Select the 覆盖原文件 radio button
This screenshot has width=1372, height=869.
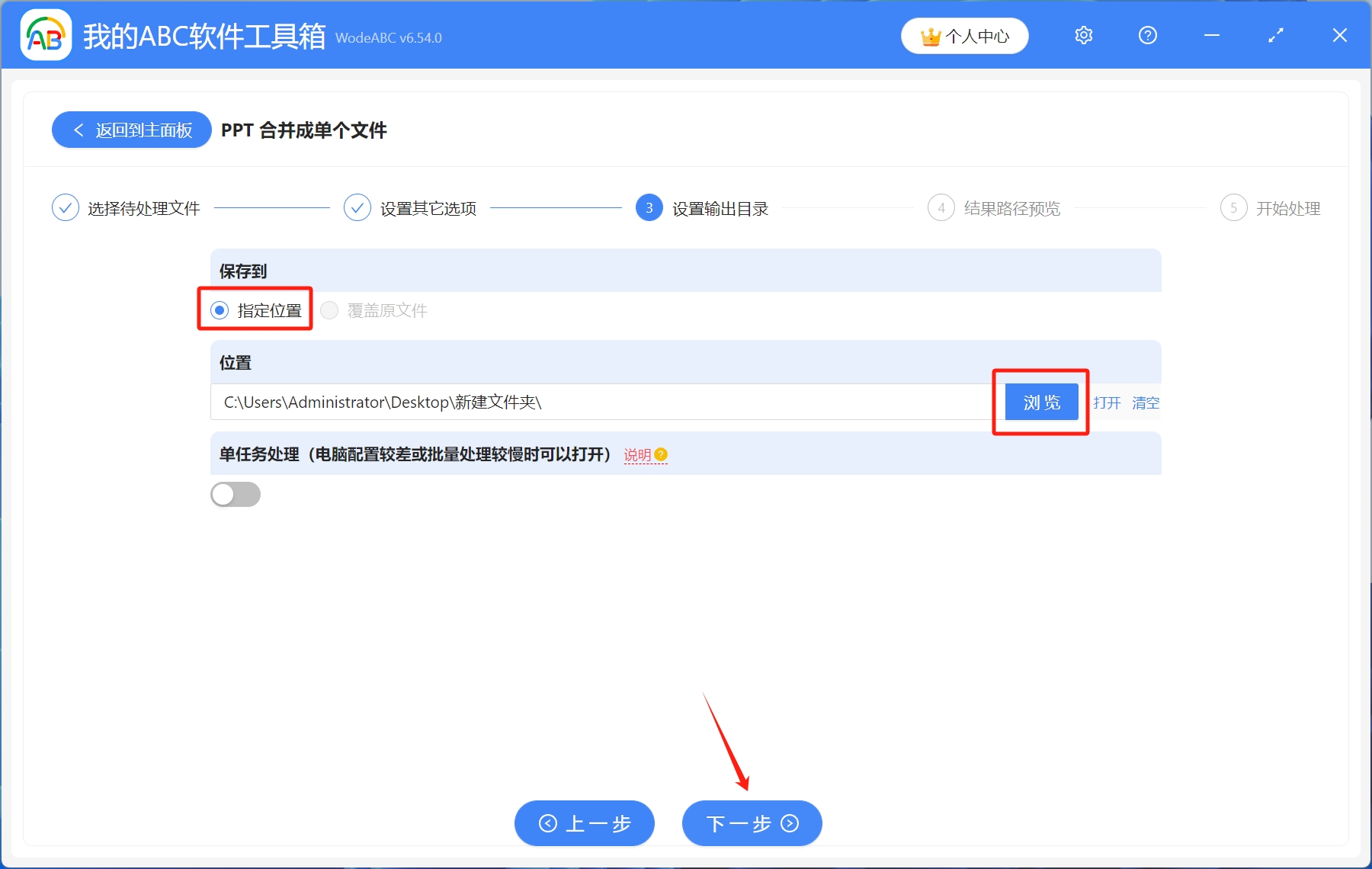pos(329,310)
